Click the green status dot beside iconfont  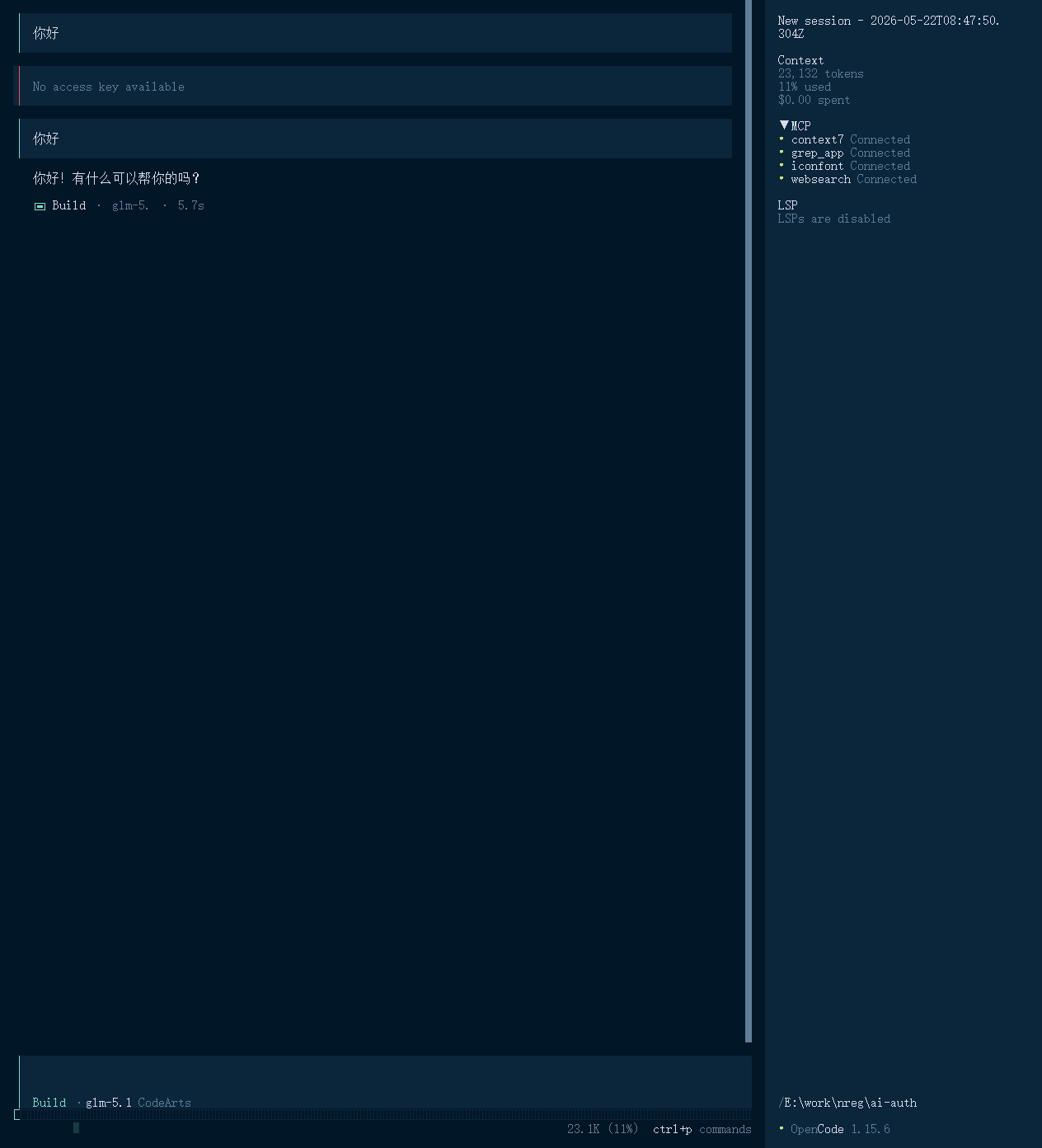click(781, 165)
